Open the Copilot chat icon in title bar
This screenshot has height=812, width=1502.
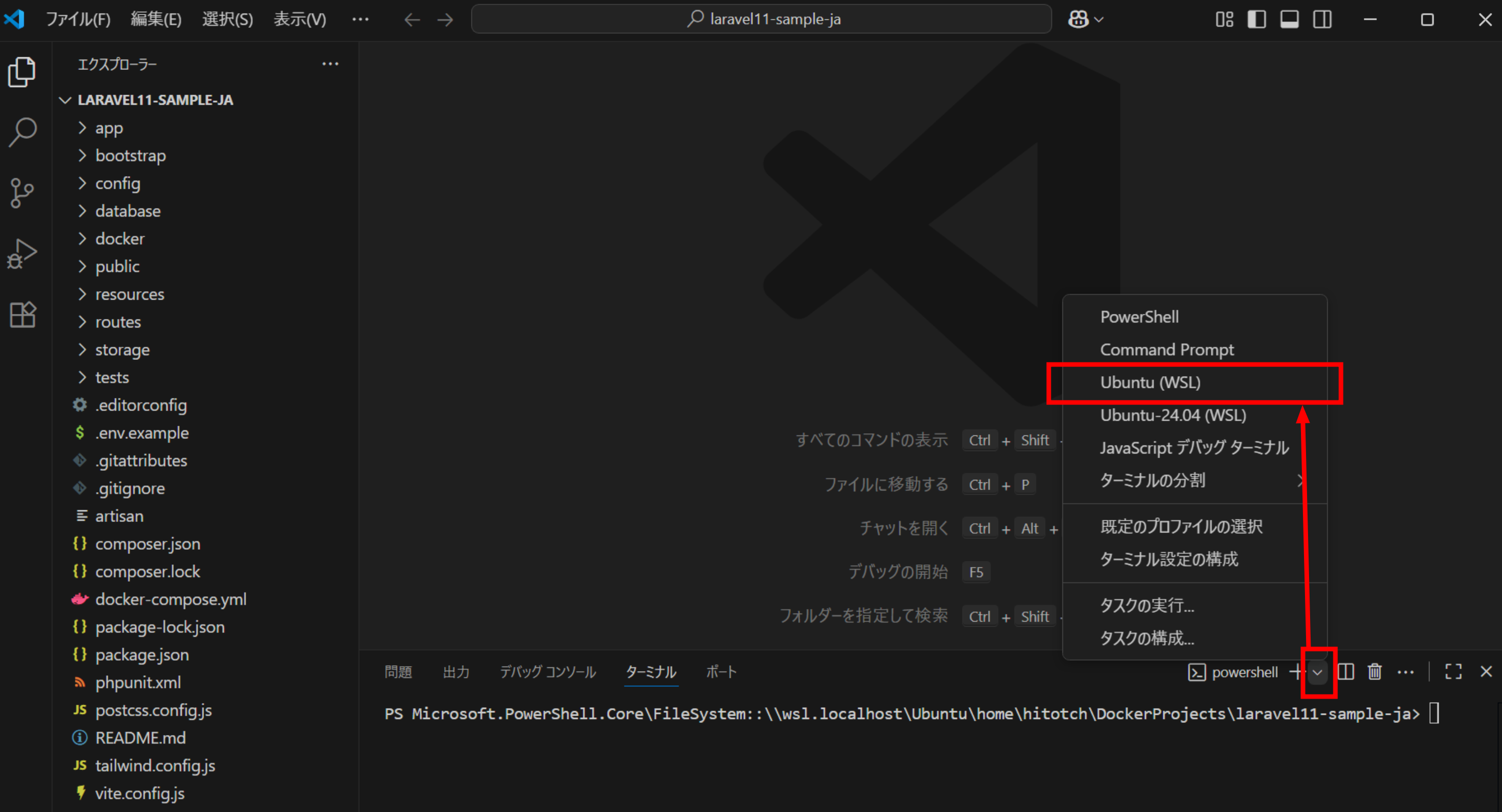point(1078,19)
